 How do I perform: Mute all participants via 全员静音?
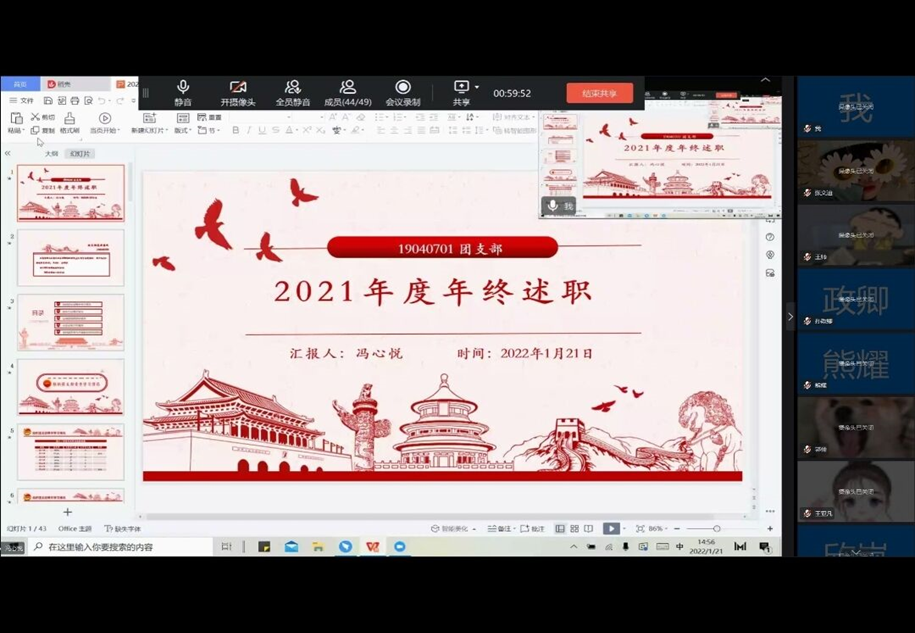(x=293, y=92)
